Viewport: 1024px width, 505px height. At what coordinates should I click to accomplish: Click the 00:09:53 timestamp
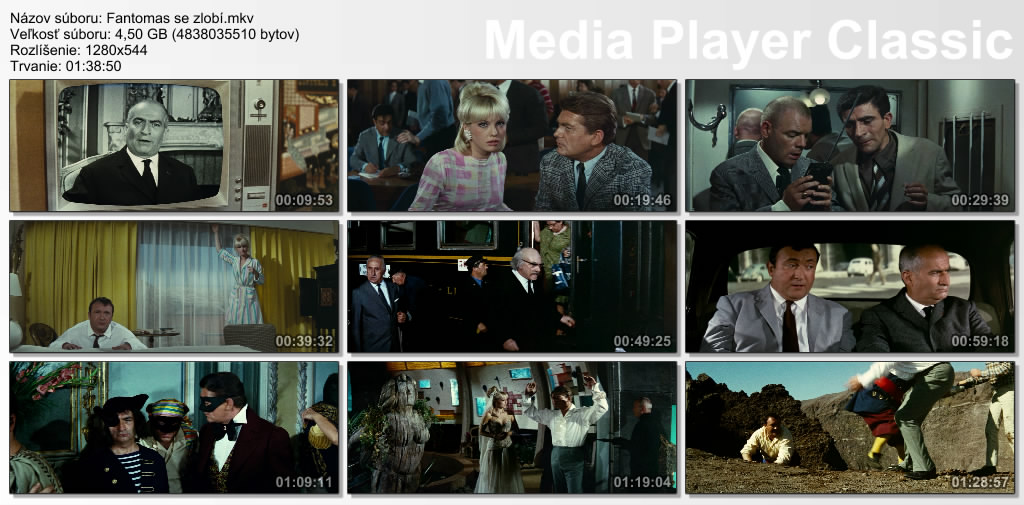(306, 200)
